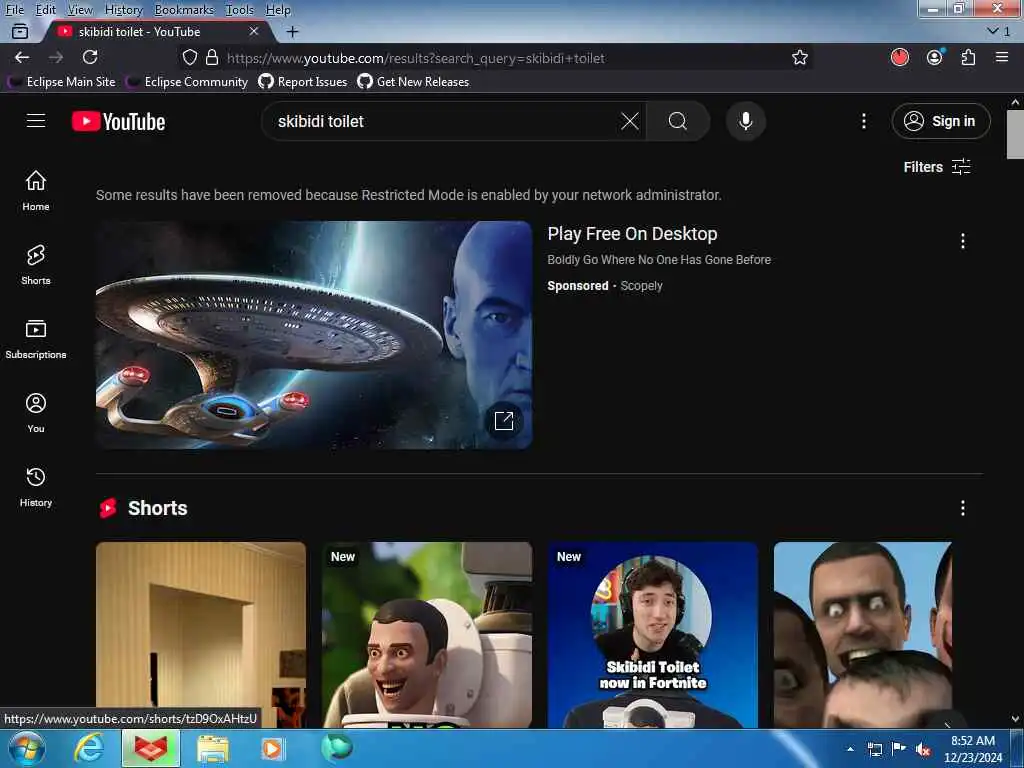The width and height of the screenshot is (1024, 768).
Task: Open the browser account icon
Action: coord(935,57)
